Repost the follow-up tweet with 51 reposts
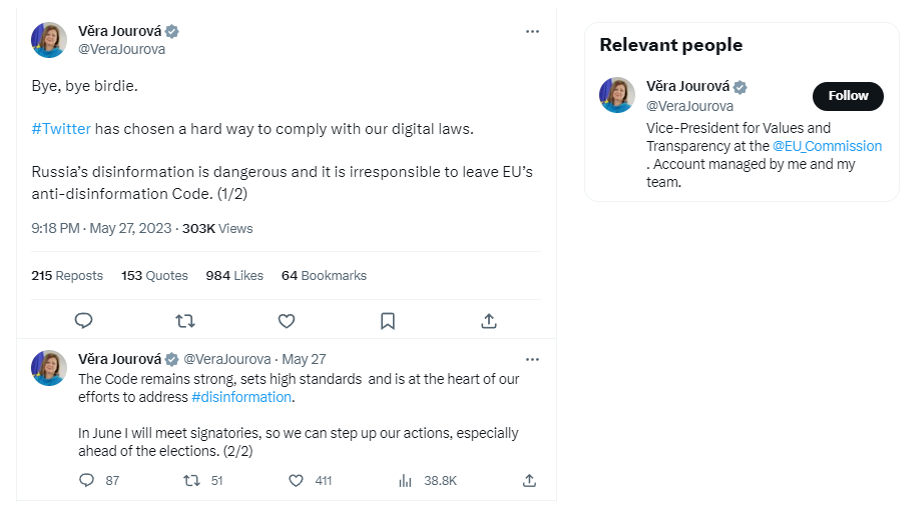924x520 pixels. [x=192, y=480]
